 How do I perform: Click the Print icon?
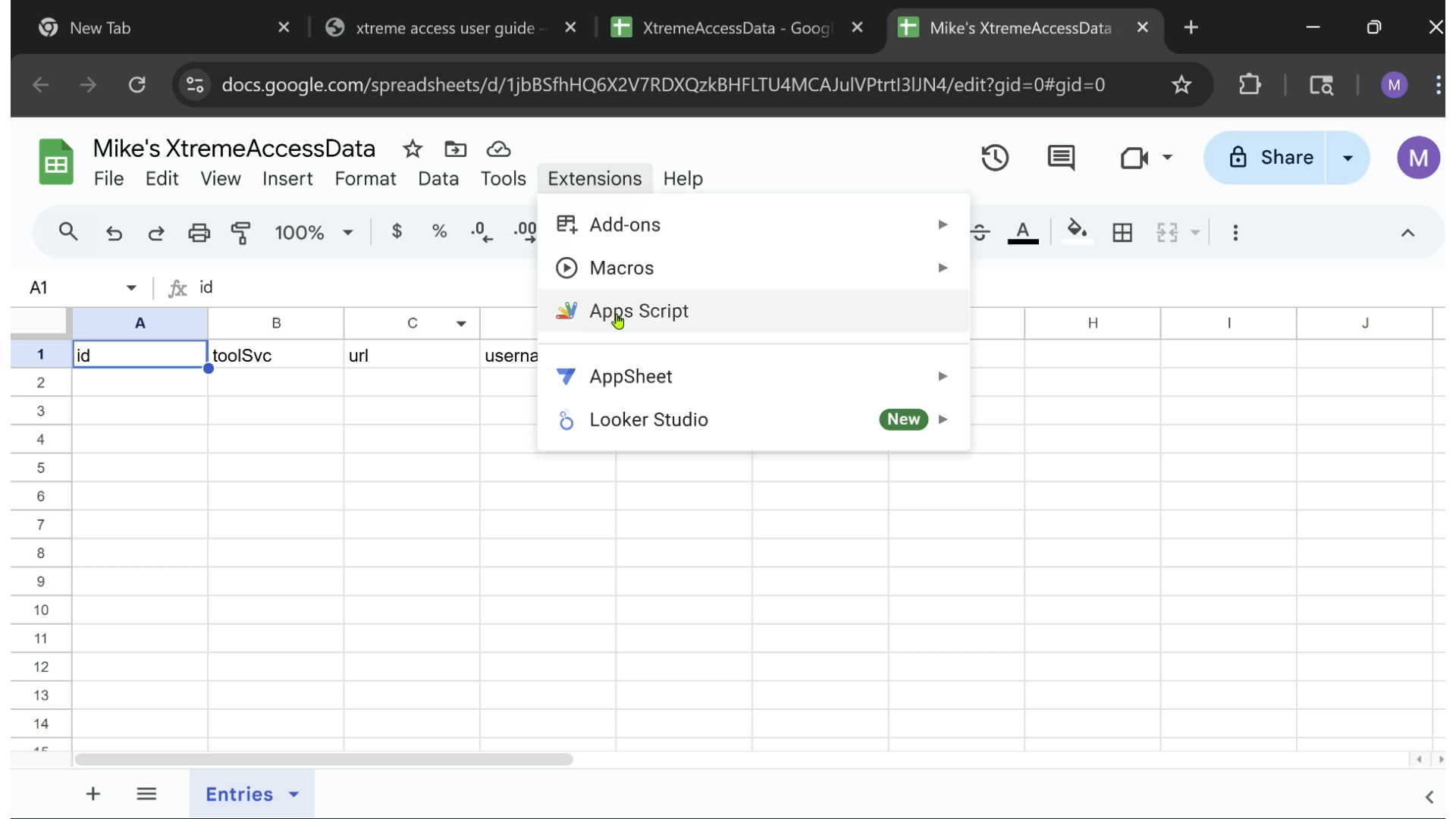tap(199, 232)
